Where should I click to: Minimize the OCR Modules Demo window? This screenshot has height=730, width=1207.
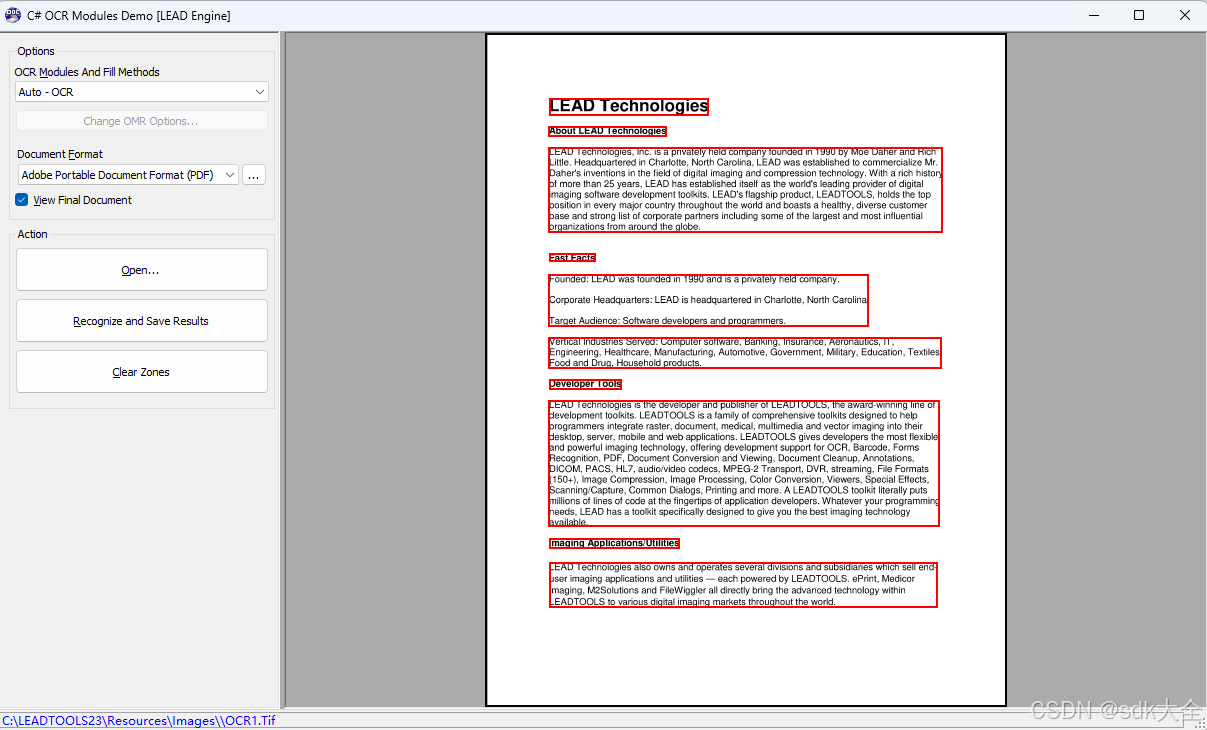tap(1093, 15)
